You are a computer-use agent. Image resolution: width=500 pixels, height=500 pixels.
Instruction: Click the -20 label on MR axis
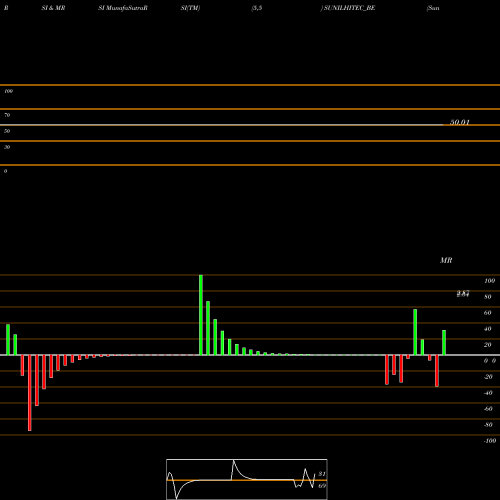(488, 377)
